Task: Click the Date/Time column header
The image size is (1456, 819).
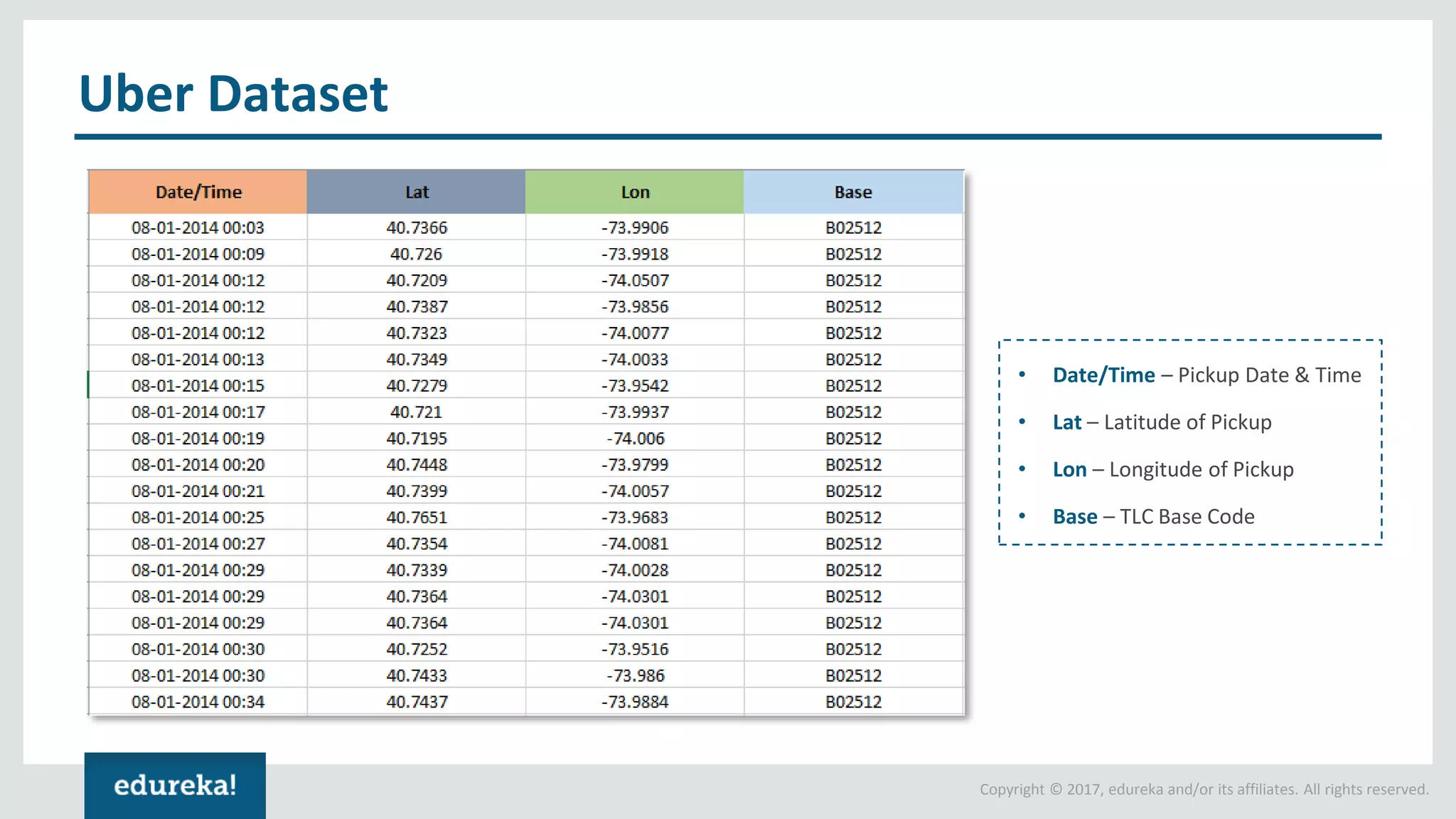Action: 198,192
